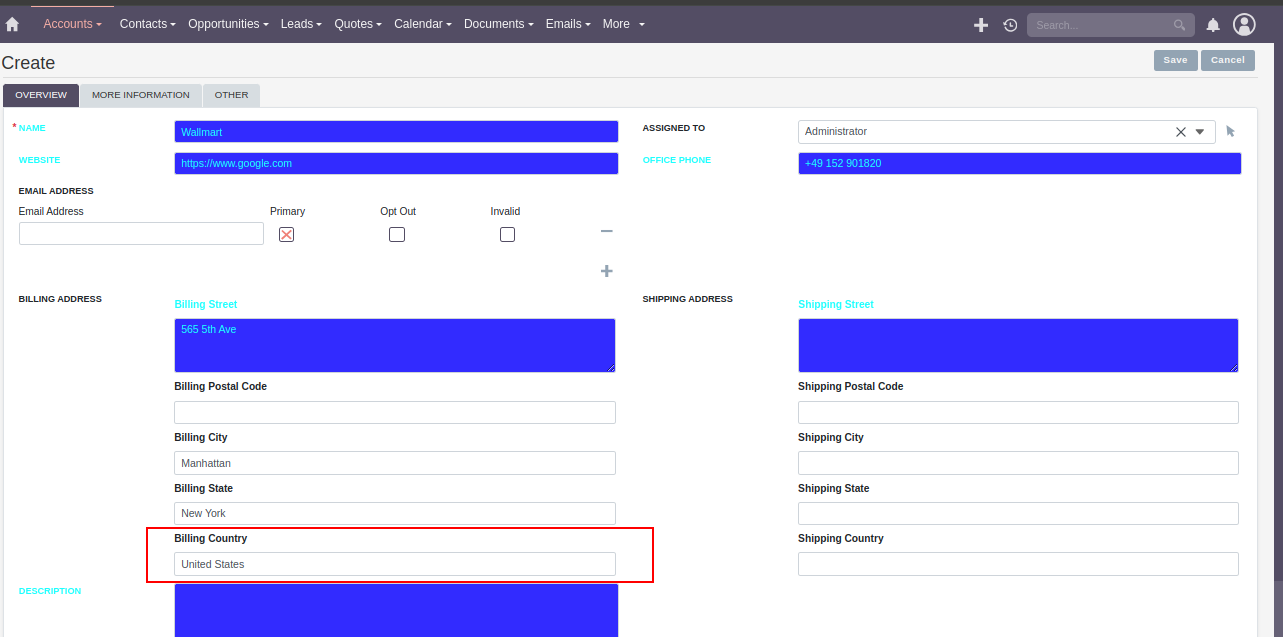Viewport: 1283px width, 637px height.
Task: Mark the email as Invalid
Action: [507, 234]
